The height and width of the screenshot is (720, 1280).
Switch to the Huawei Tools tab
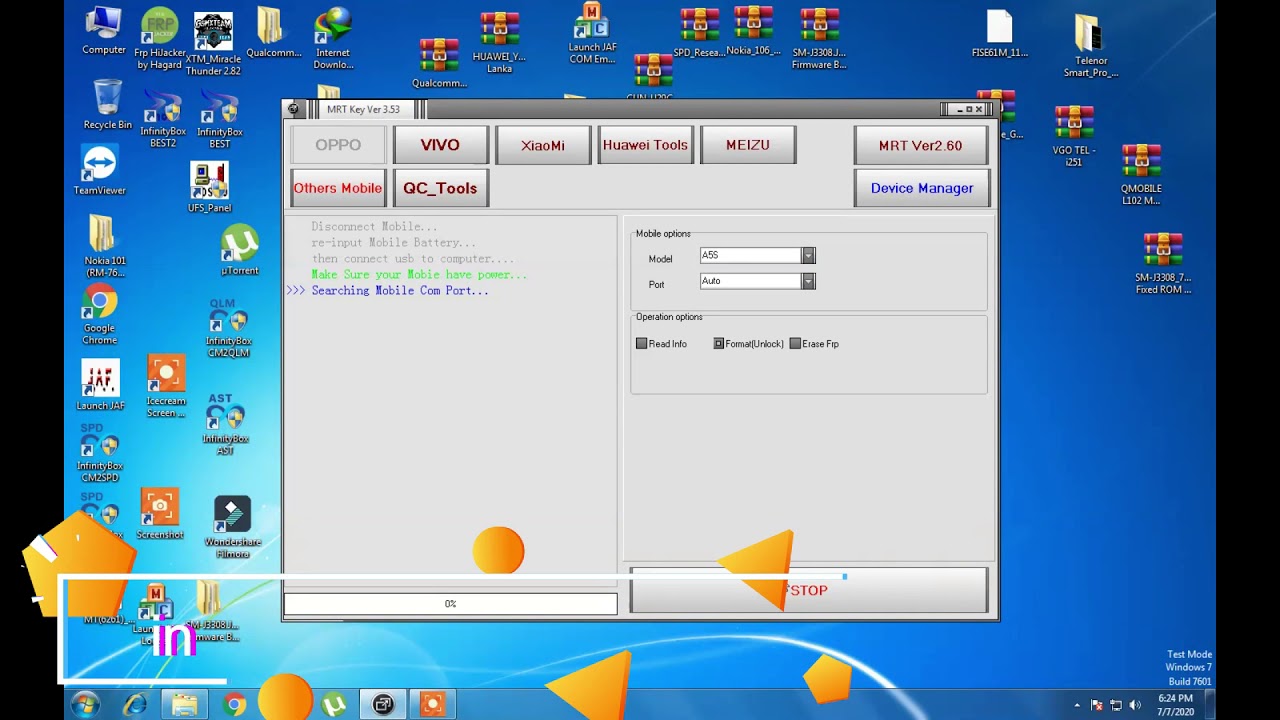(645, 145)
